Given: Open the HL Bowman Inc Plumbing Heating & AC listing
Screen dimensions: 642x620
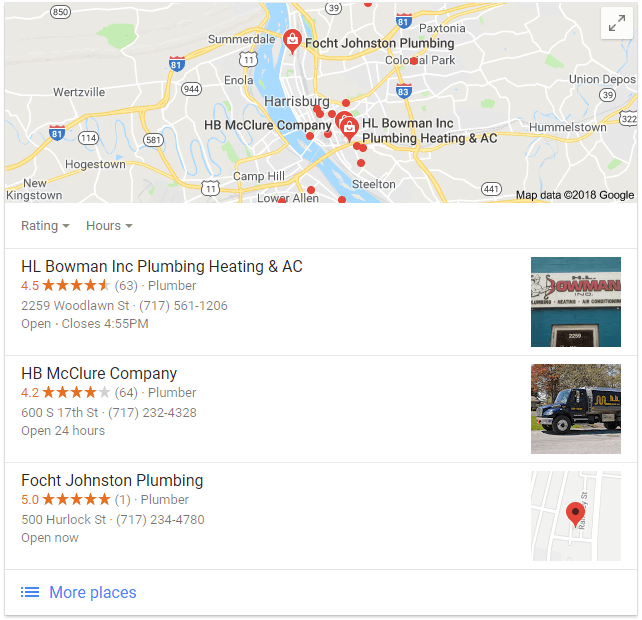Looking at the screenshot, I should [x=162, y=267].
